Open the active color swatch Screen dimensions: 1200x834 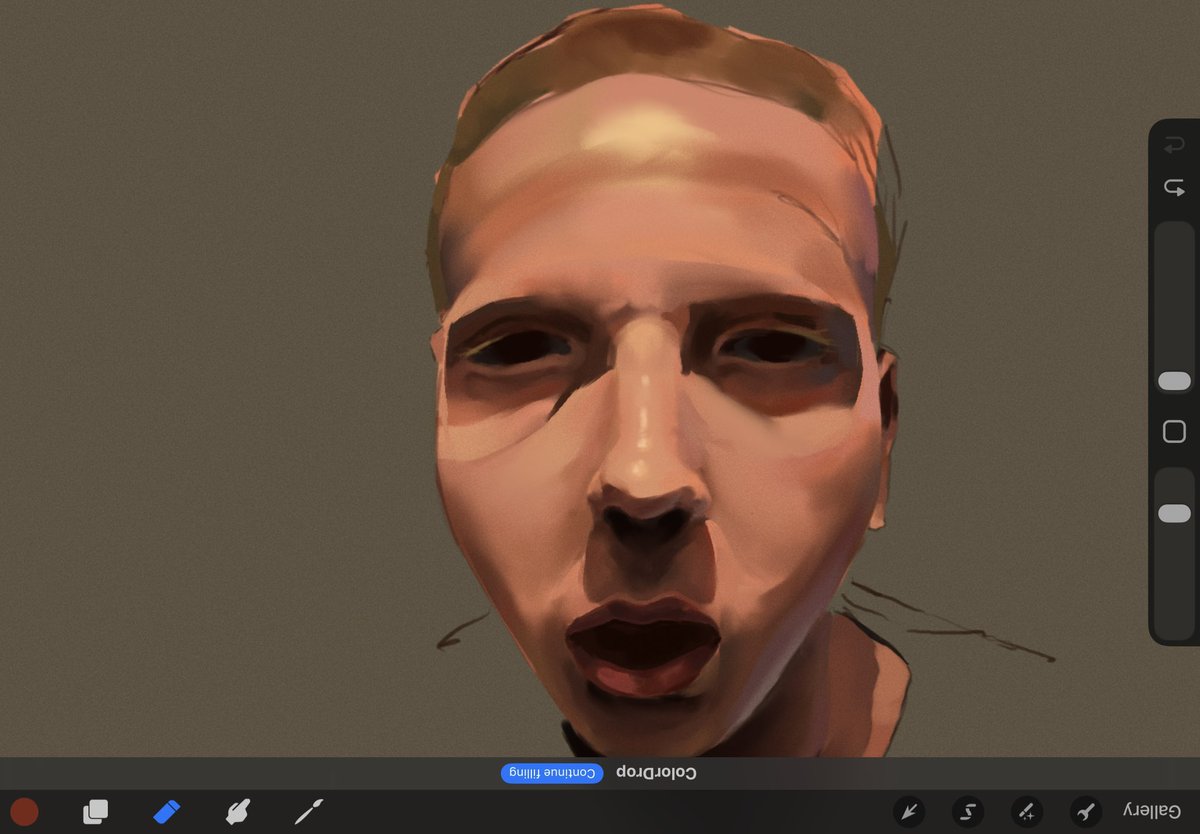click(x=24, y=812)
